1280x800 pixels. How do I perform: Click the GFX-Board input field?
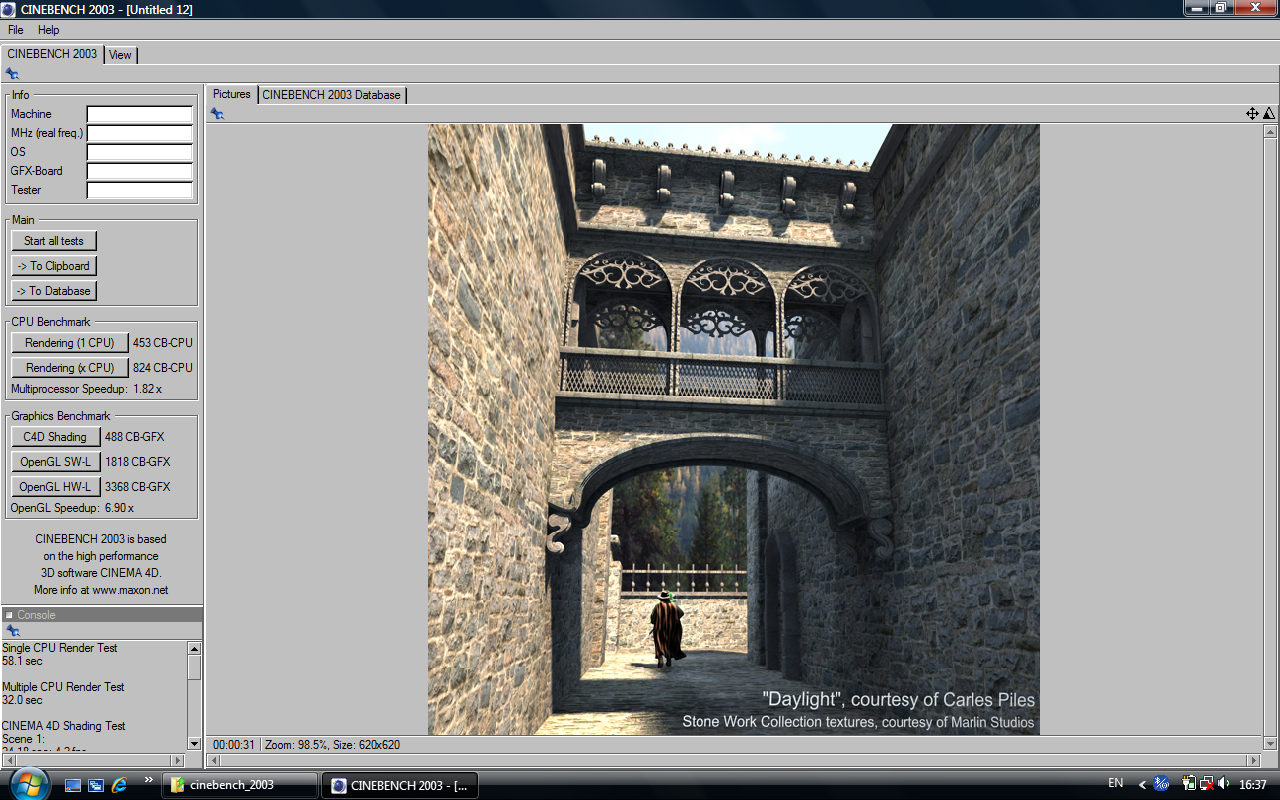[140, 171]
